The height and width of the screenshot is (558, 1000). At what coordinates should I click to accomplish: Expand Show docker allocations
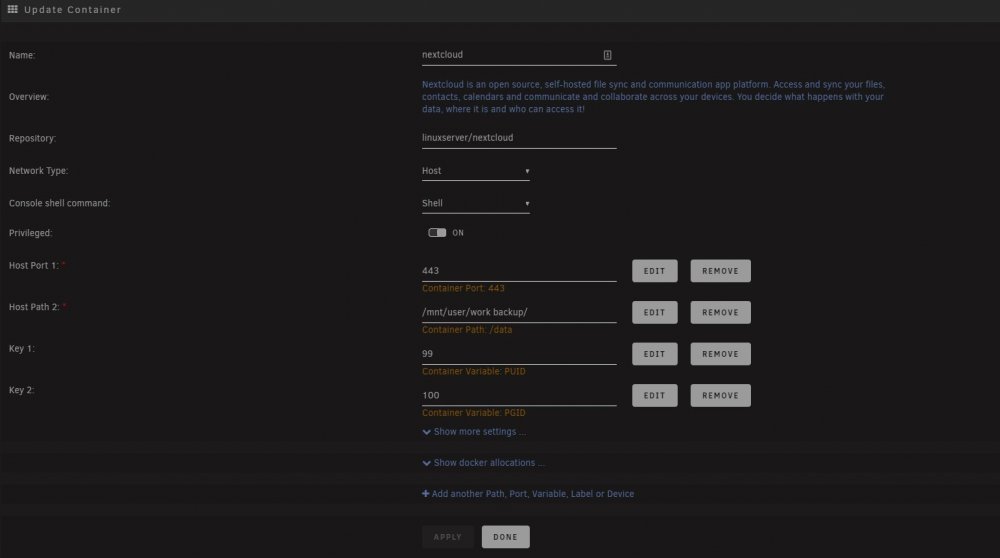(x=483, y=463)
